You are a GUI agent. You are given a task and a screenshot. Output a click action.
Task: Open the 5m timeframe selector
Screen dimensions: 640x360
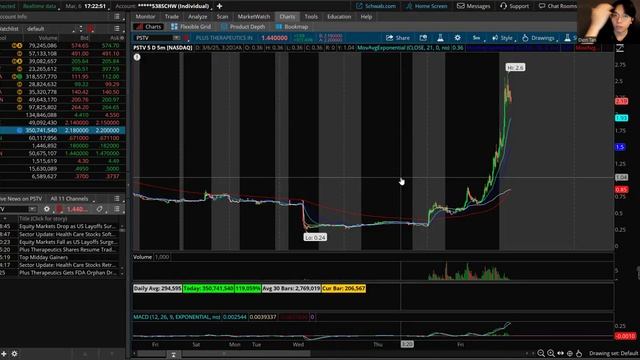pyautogui.click(x=477, y=38)
